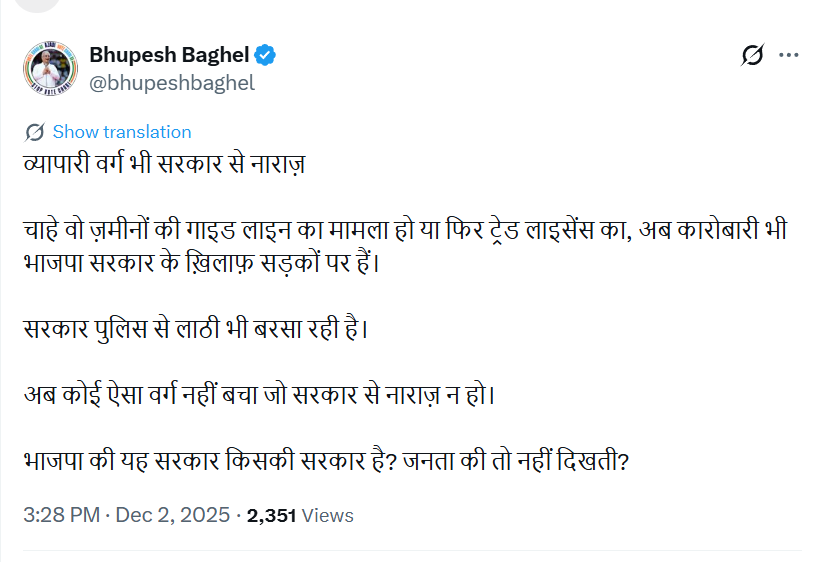Image resolution: width=822 pixels, height=562 pixels.
Task: Click the translate icon beside Show translation
Action: (x=34, y=132)
